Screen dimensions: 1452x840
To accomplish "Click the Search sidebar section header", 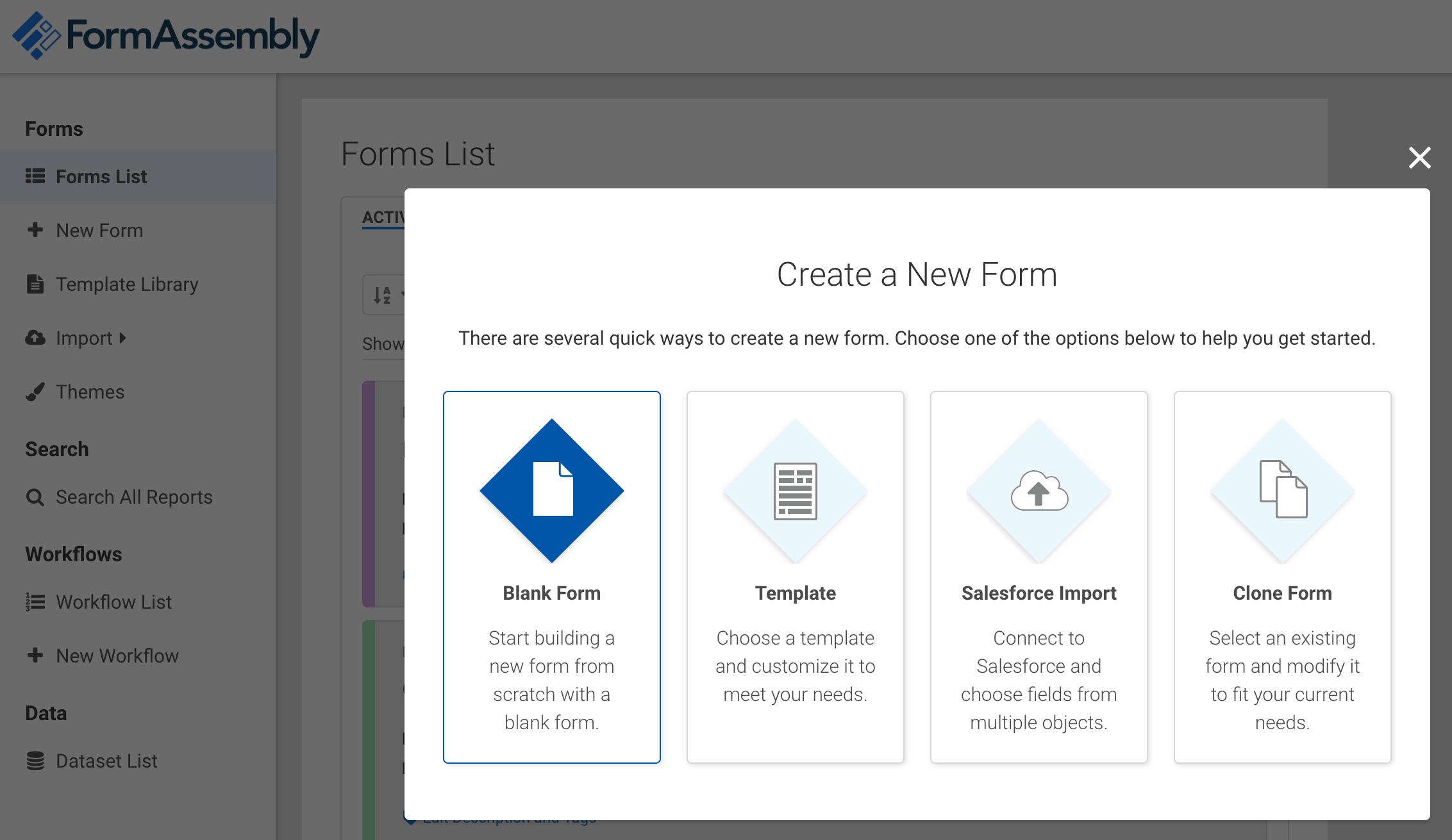I will [x=57, y=449].
